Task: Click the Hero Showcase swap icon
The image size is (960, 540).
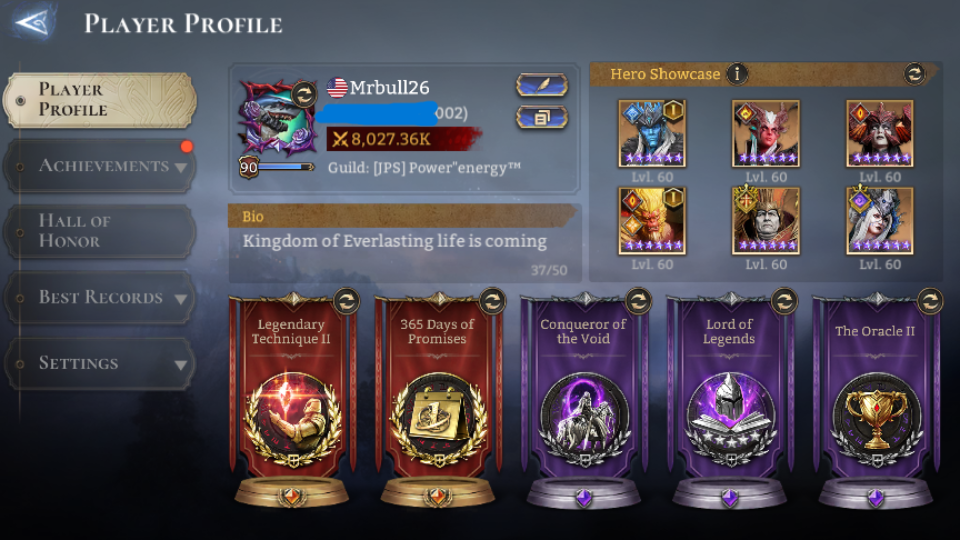Action: pos(915,74)
